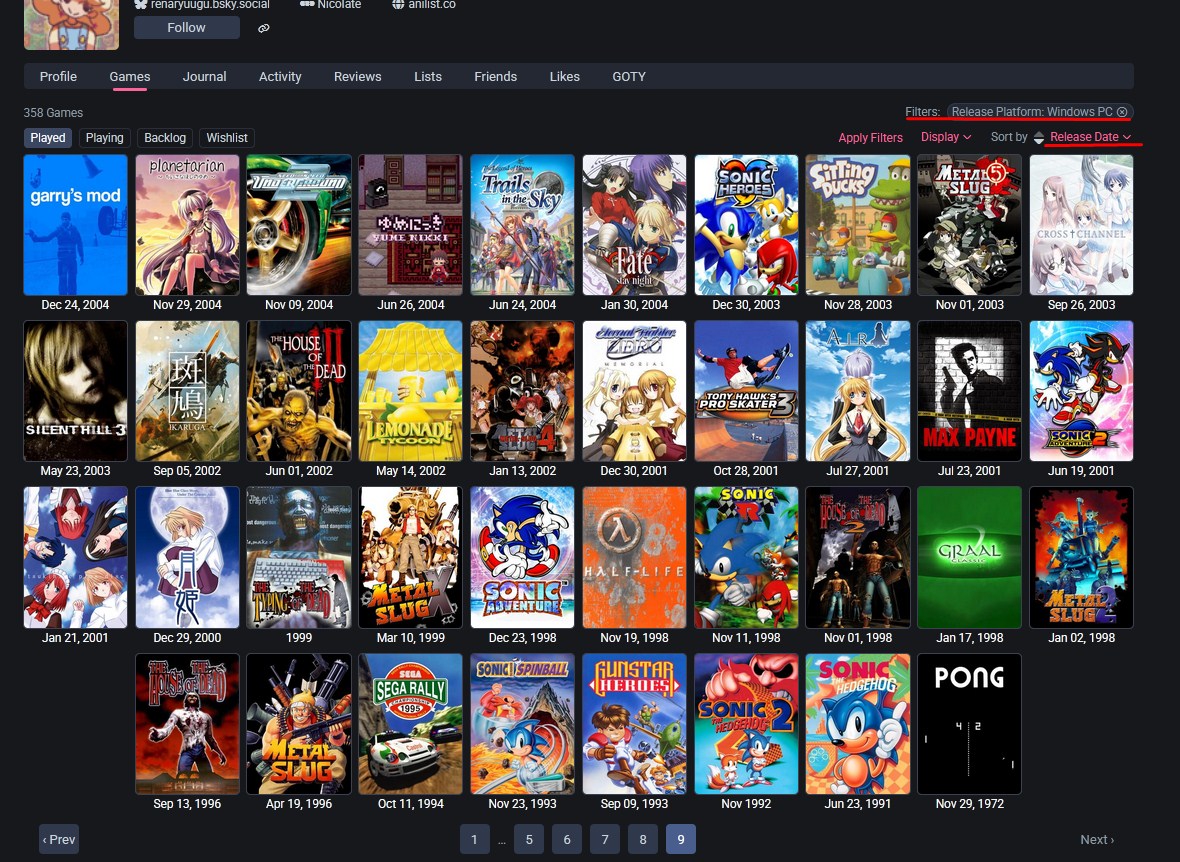Open the Silent Hill 3 cover
This screenshot has width=1180, height=862.
[75, 391]
